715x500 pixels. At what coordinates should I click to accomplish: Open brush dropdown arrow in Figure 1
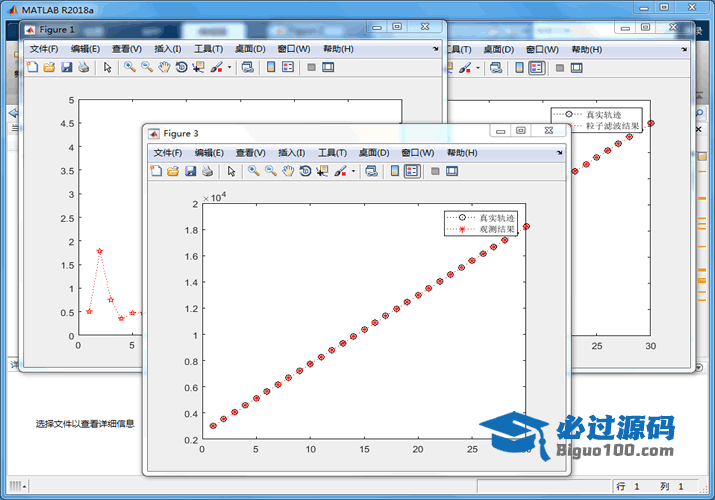229,67
